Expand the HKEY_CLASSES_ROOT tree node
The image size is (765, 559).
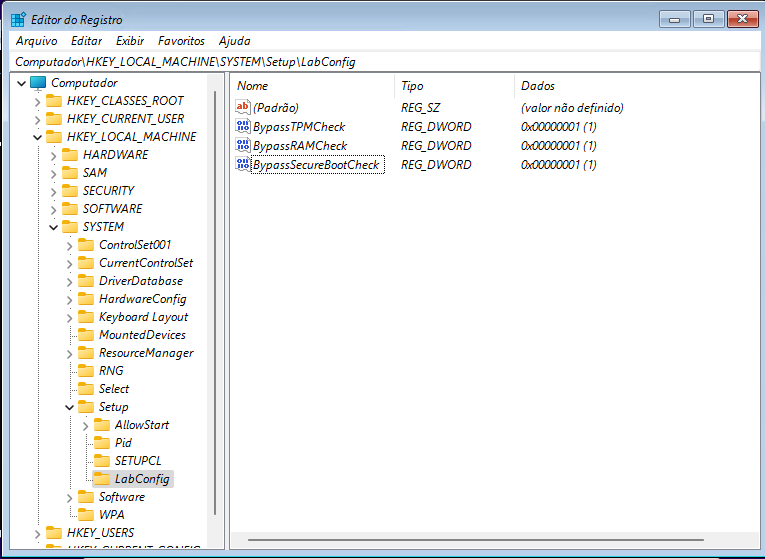38,101
